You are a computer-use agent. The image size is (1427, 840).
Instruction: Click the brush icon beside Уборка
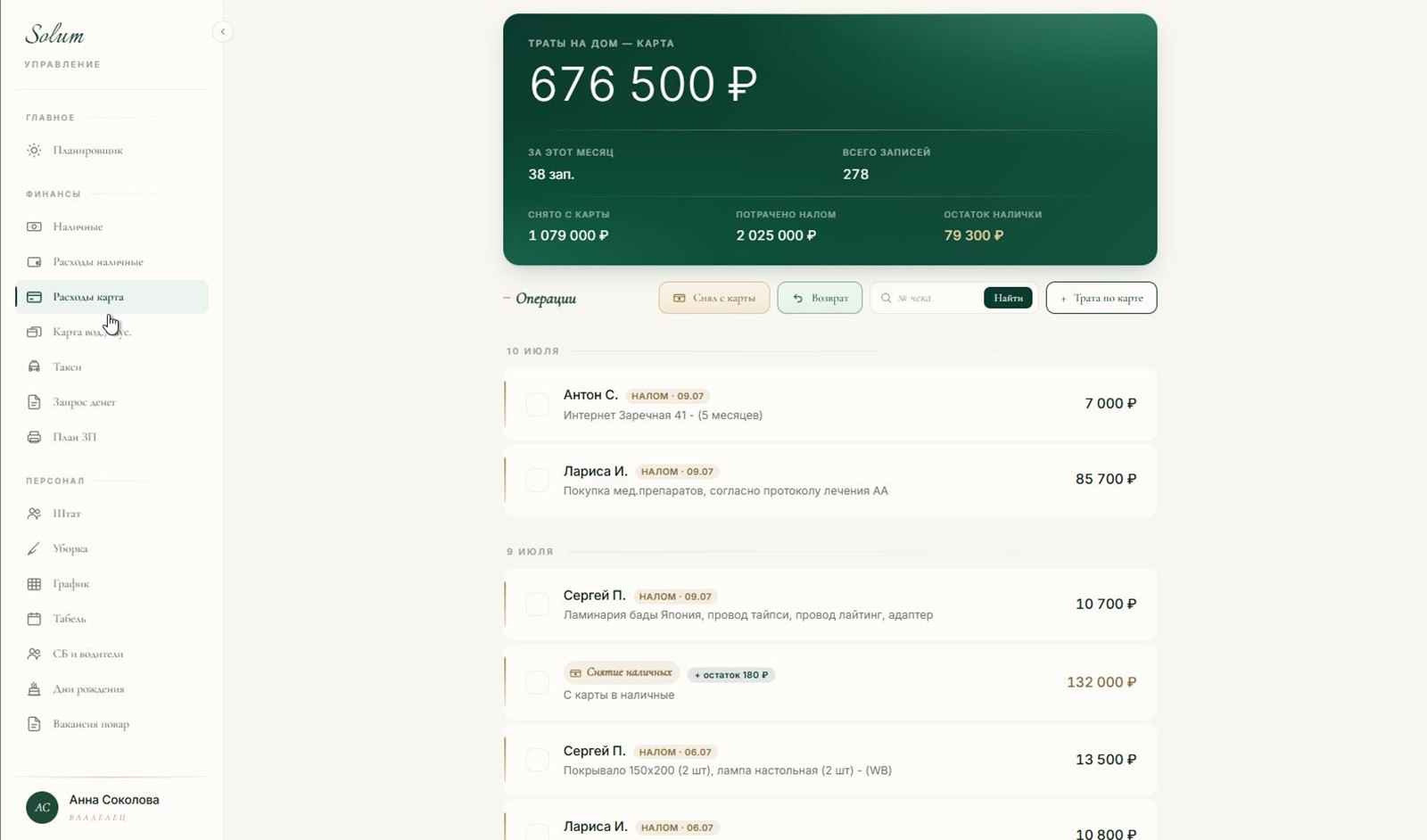(34, 548)
